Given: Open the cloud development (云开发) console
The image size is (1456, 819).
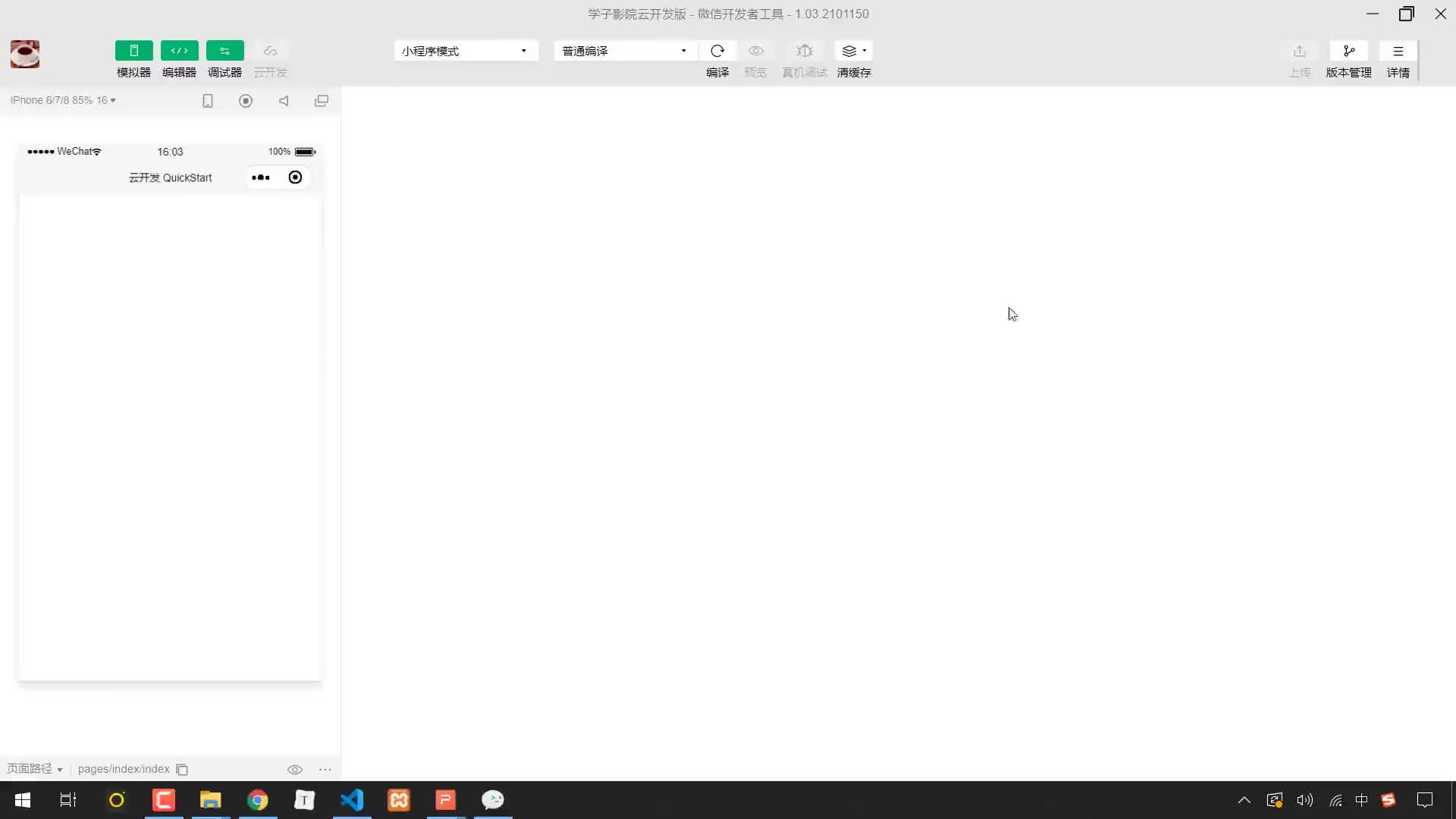Looking at the screenshot, I should coord(270,51).
